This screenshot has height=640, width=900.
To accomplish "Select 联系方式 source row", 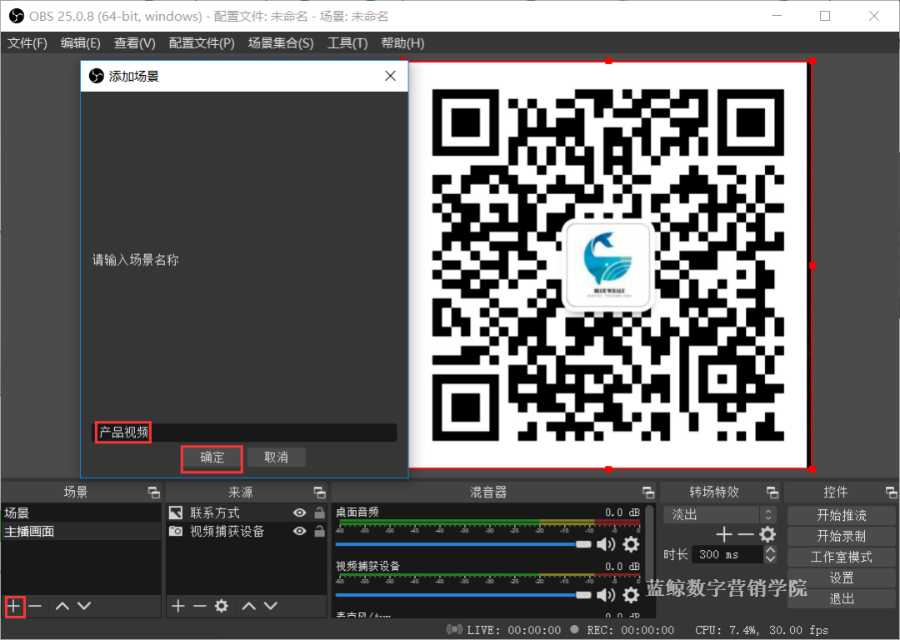I will pos(246,513).
